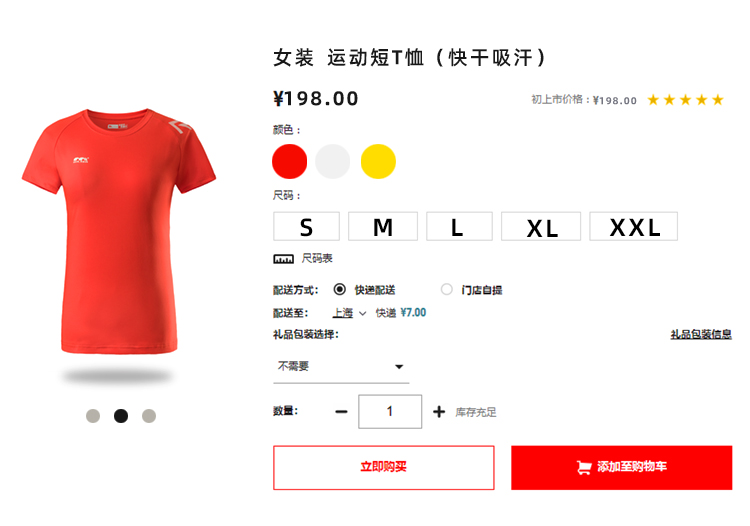Choose size XL

point(541,227)
